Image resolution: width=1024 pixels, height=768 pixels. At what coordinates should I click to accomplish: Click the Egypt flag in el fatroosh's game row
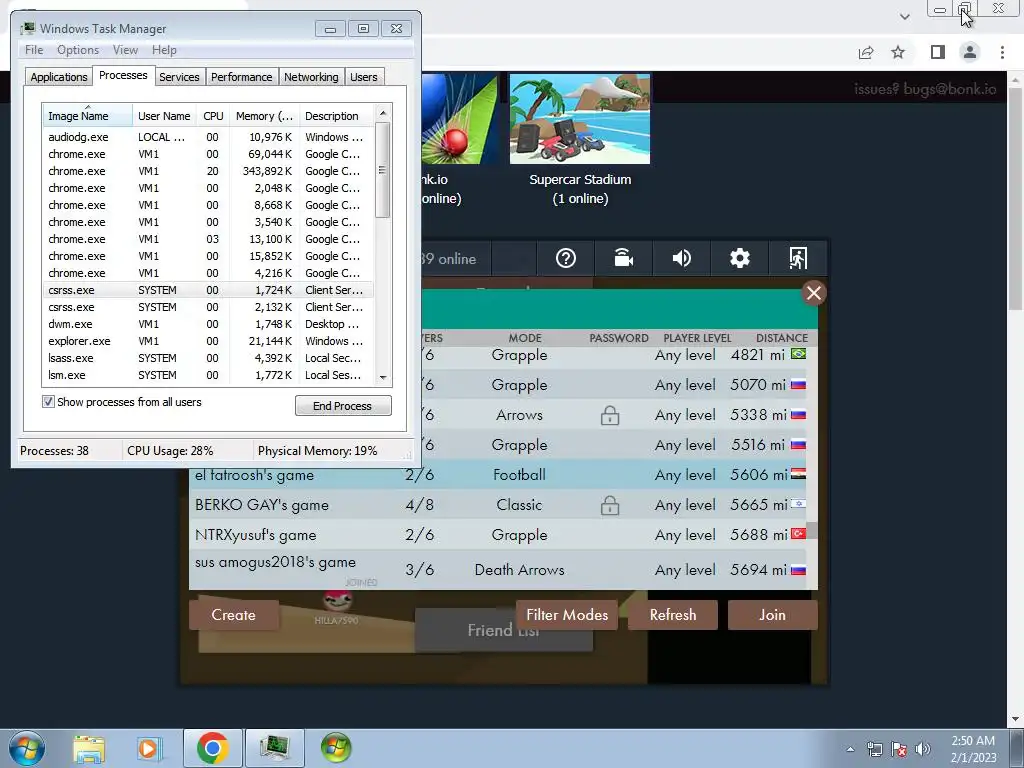[x=798, y=474]
